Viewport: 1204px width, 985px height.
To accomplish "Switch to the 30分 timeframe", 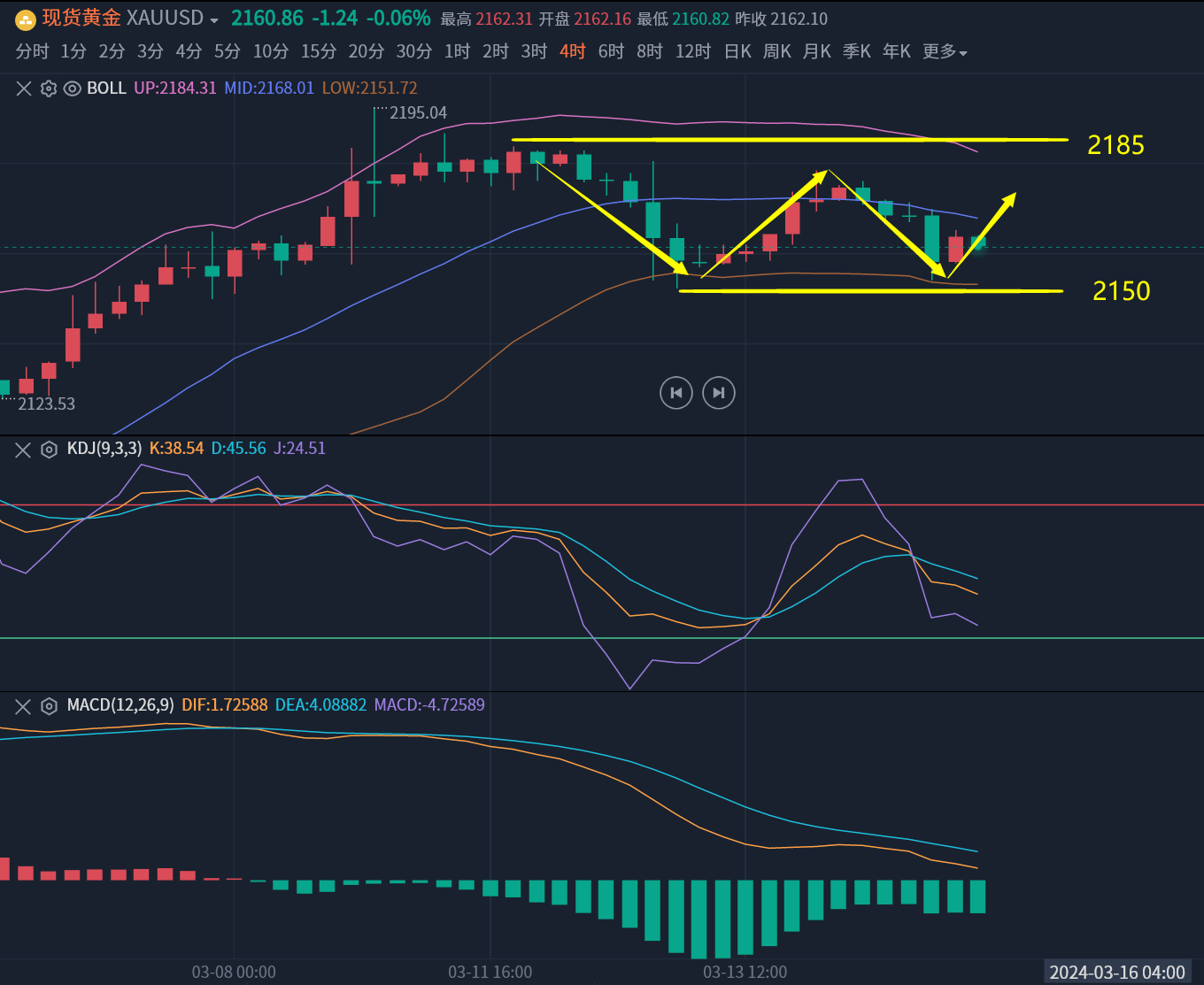I will click(414, 52).
